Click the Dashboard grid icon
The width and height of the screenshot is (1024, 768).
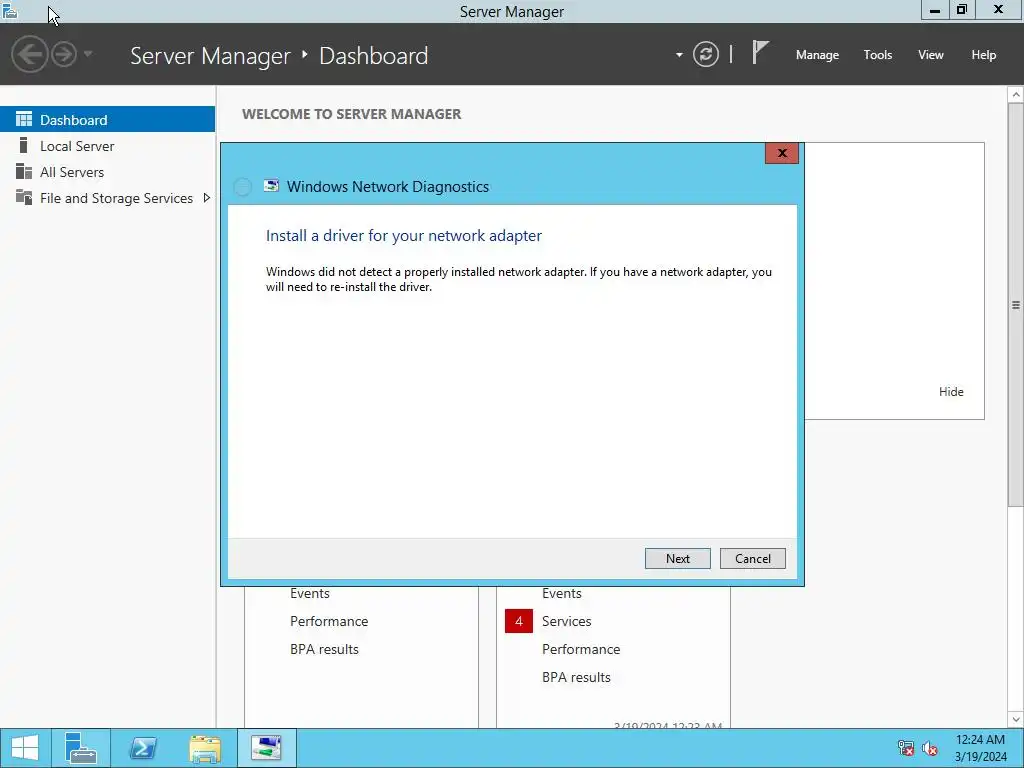(24, 119)
